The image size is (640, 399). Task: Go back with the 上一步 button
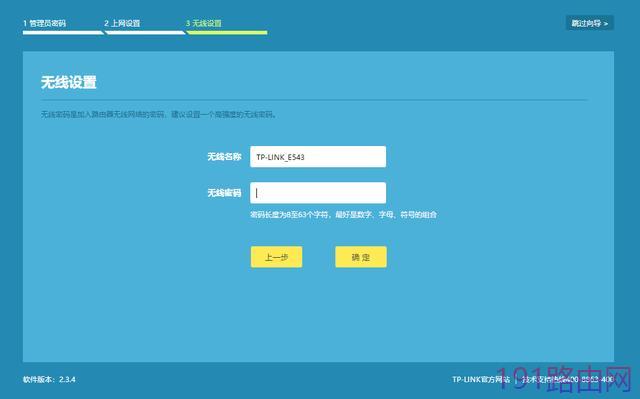[x=276, y=257]
